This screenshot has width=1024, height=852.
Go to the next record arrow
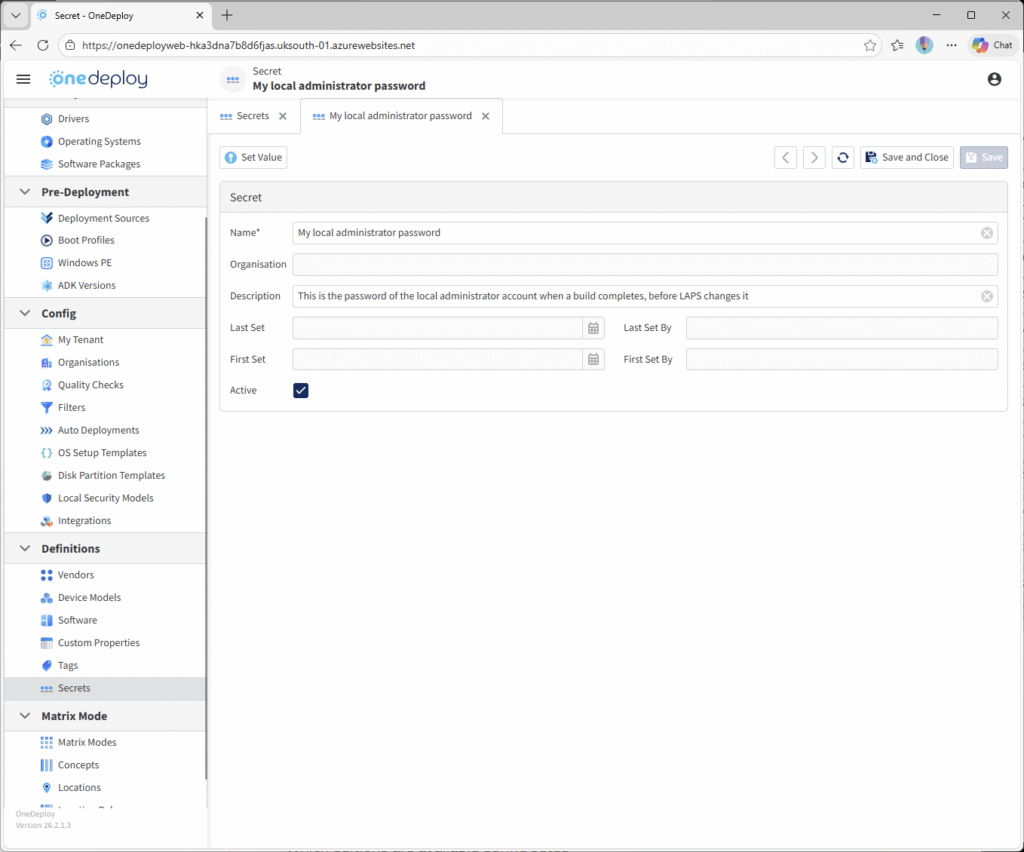[814, 157]
